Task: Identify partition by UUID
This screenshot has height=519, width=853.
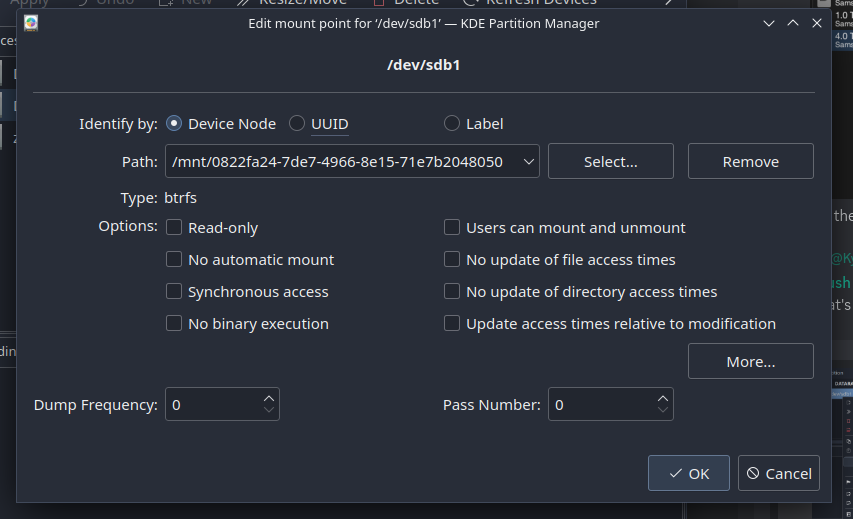Action: [x=297, y=124]
